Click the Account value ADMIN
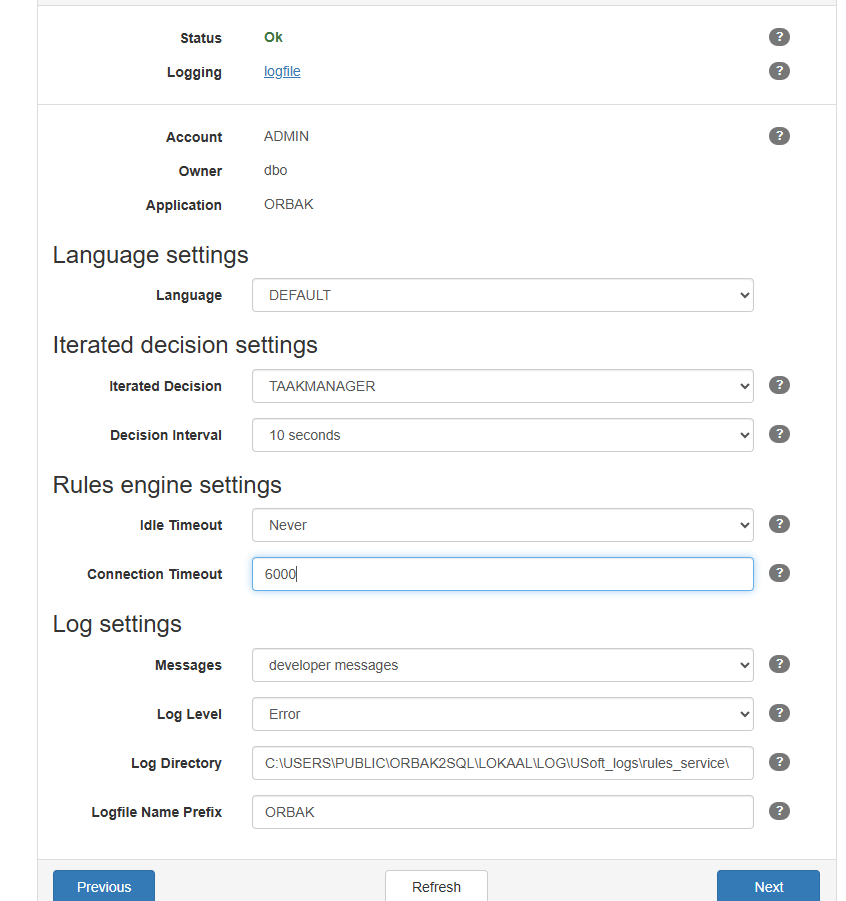This screenshot has width=846, height=901. 286,136
